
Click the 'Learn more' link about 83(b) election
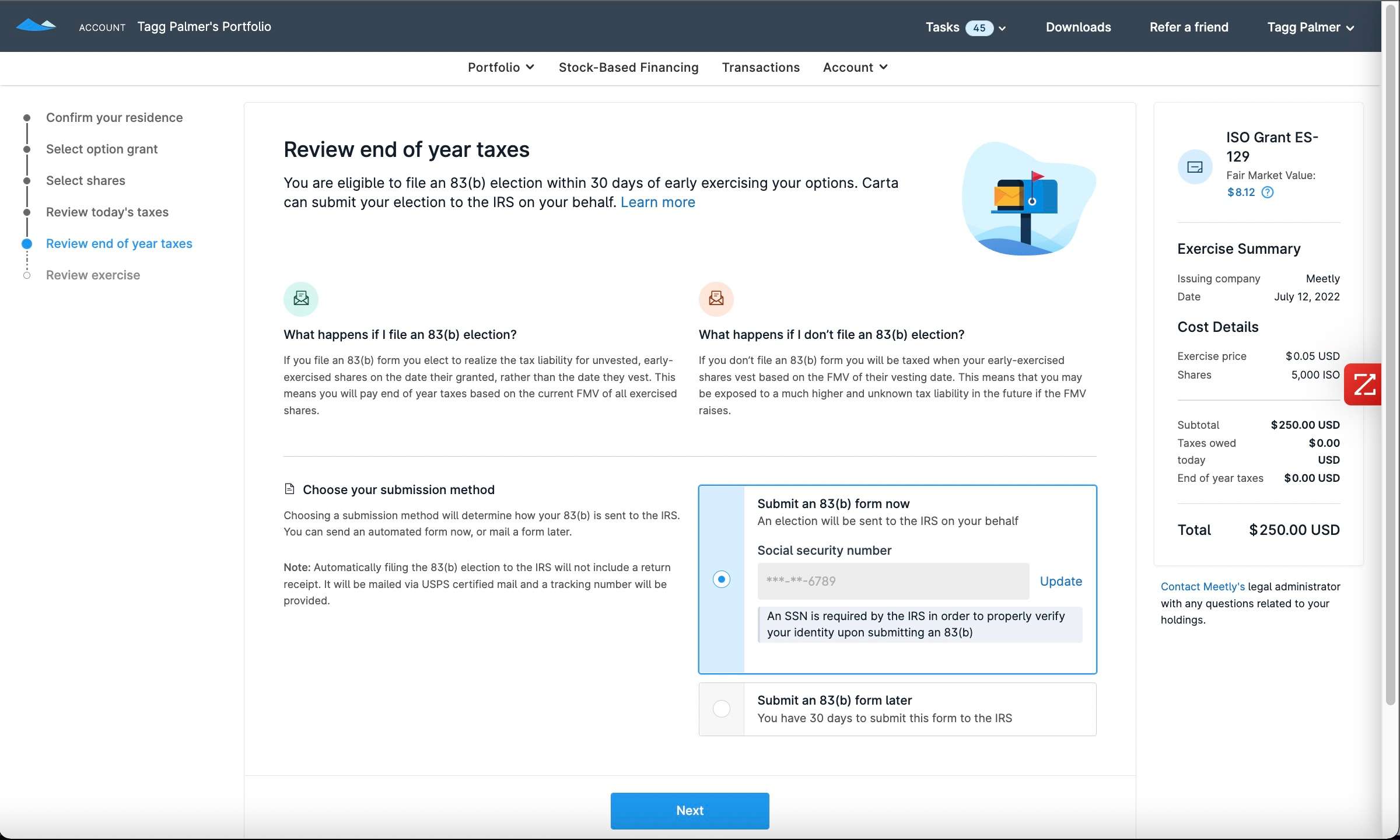(658, 202)
